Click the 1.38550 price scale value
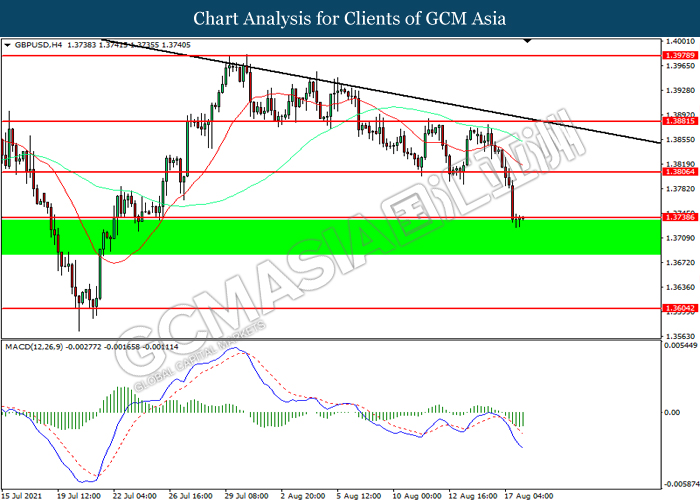 (680, 140)
